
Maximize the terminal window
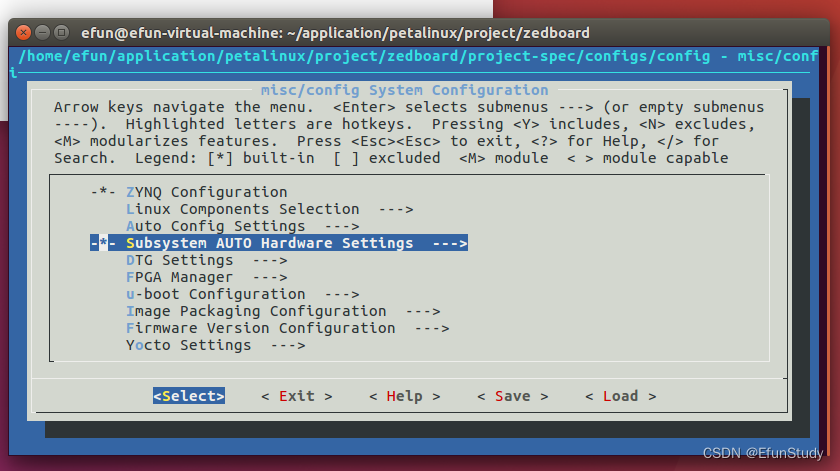point(62,33)
